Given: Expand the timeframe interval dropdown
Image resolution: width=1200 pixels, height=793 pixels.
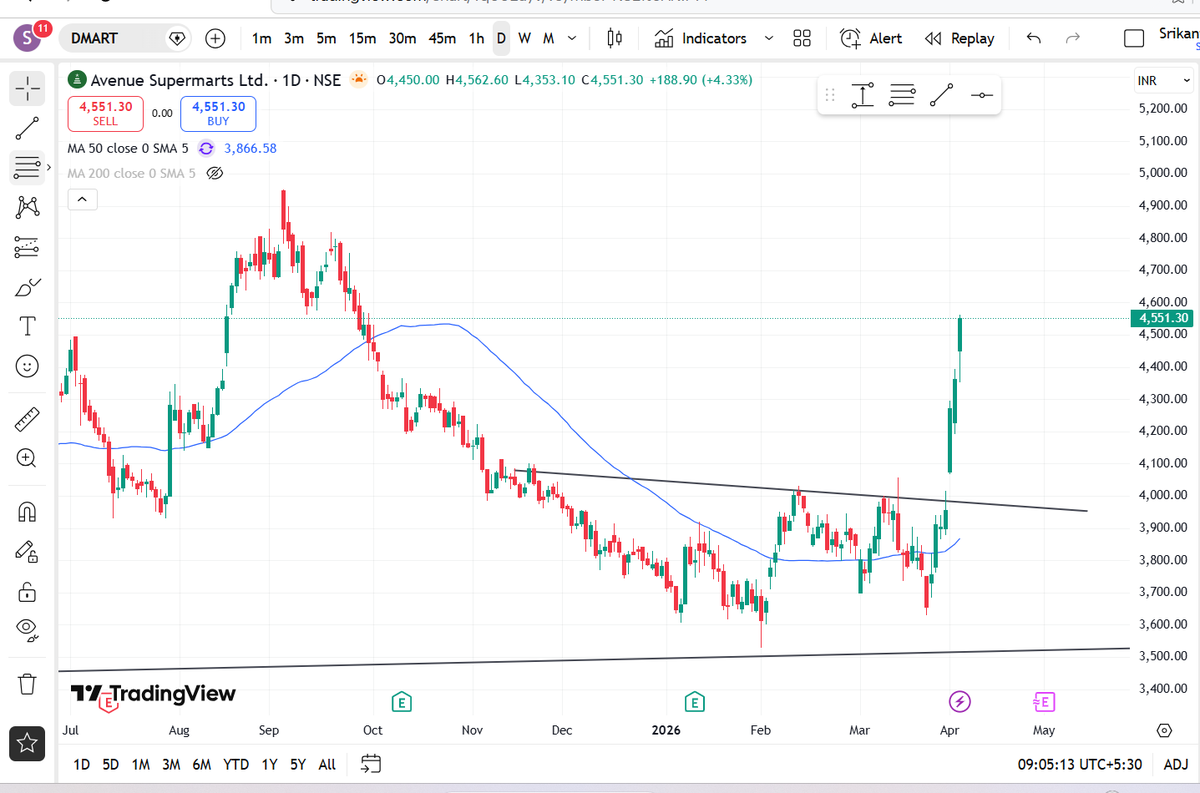Looking at the screenshot, I should 571,38.
